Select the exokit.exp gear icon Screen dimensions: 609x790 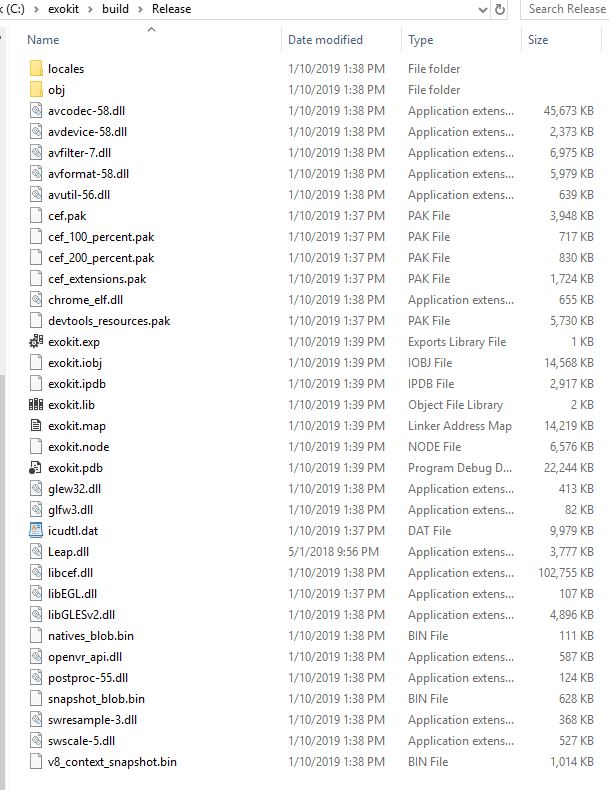(x=36, y=342)
